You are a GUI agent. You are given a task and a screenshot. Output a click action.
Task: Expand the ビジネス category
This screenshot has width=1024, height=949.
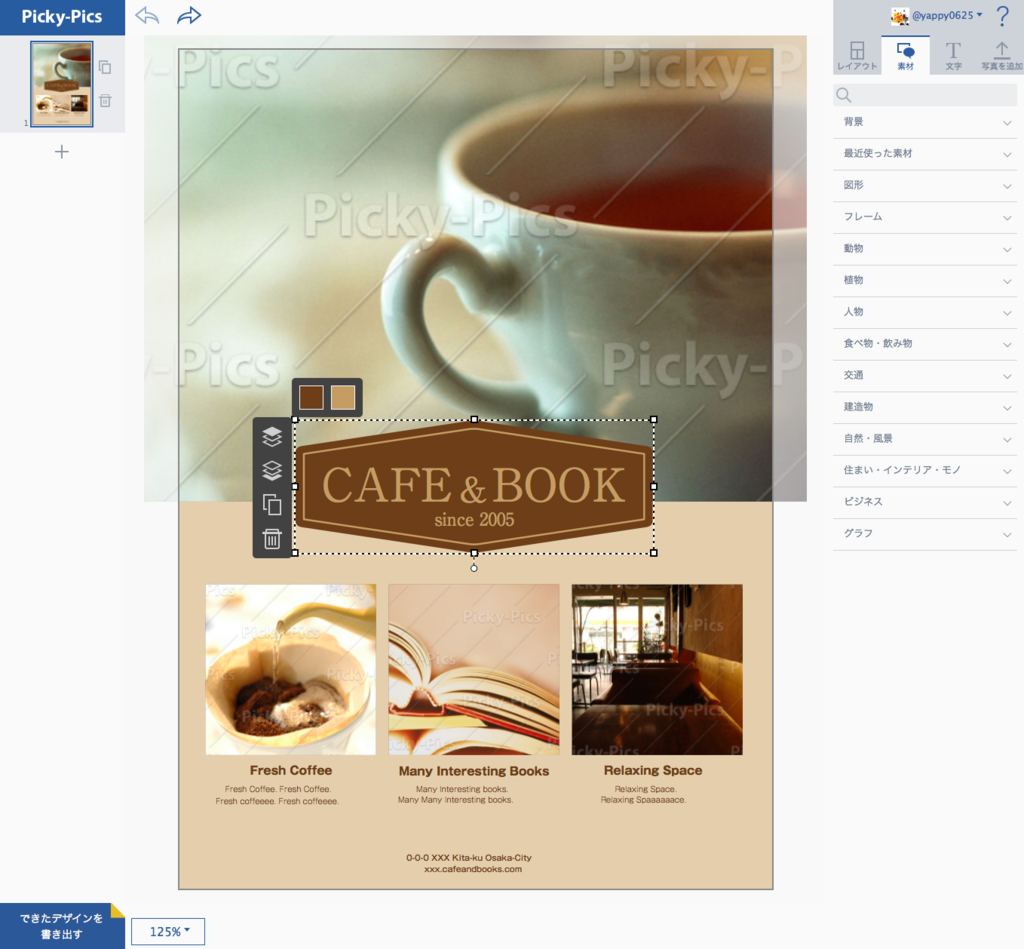[x=925, y=502]
